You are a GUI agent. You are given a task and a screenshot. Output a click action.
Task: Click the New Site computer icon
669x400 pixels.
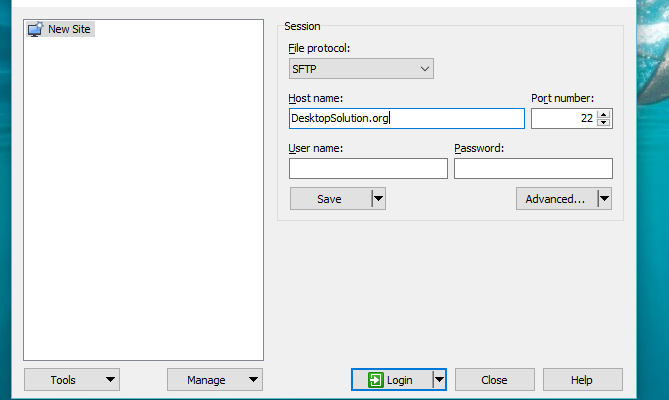pyautogui.click(x=35, y=29)
